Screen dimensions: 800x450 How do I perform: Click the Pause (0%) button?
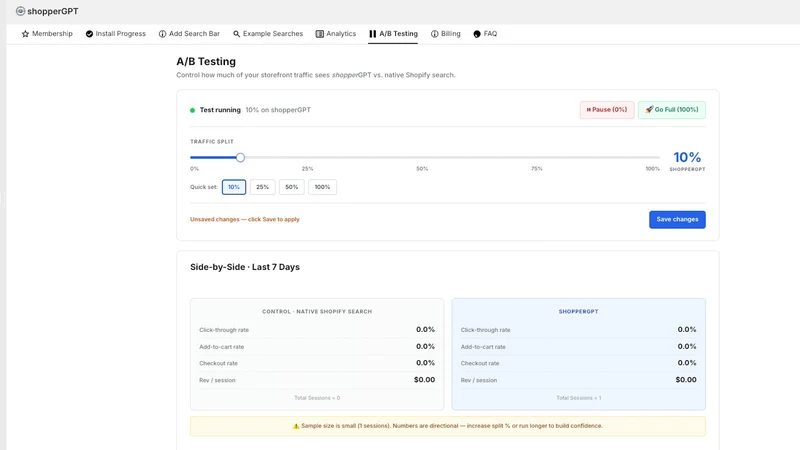click(607, 110)
